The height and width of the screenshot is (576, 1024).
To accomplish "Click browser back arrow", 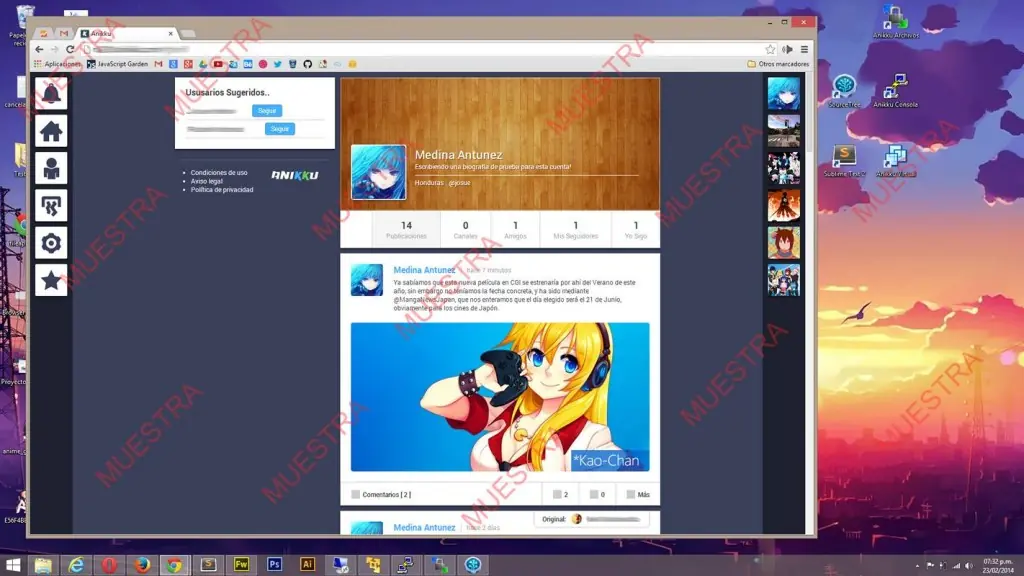I will tap(39, 49).
